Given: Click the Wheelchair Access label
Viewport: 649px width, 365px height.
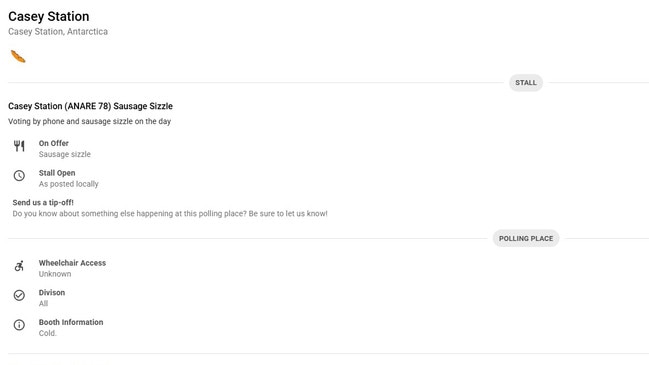Looking at the screenshot, I should tap(72, 263).
